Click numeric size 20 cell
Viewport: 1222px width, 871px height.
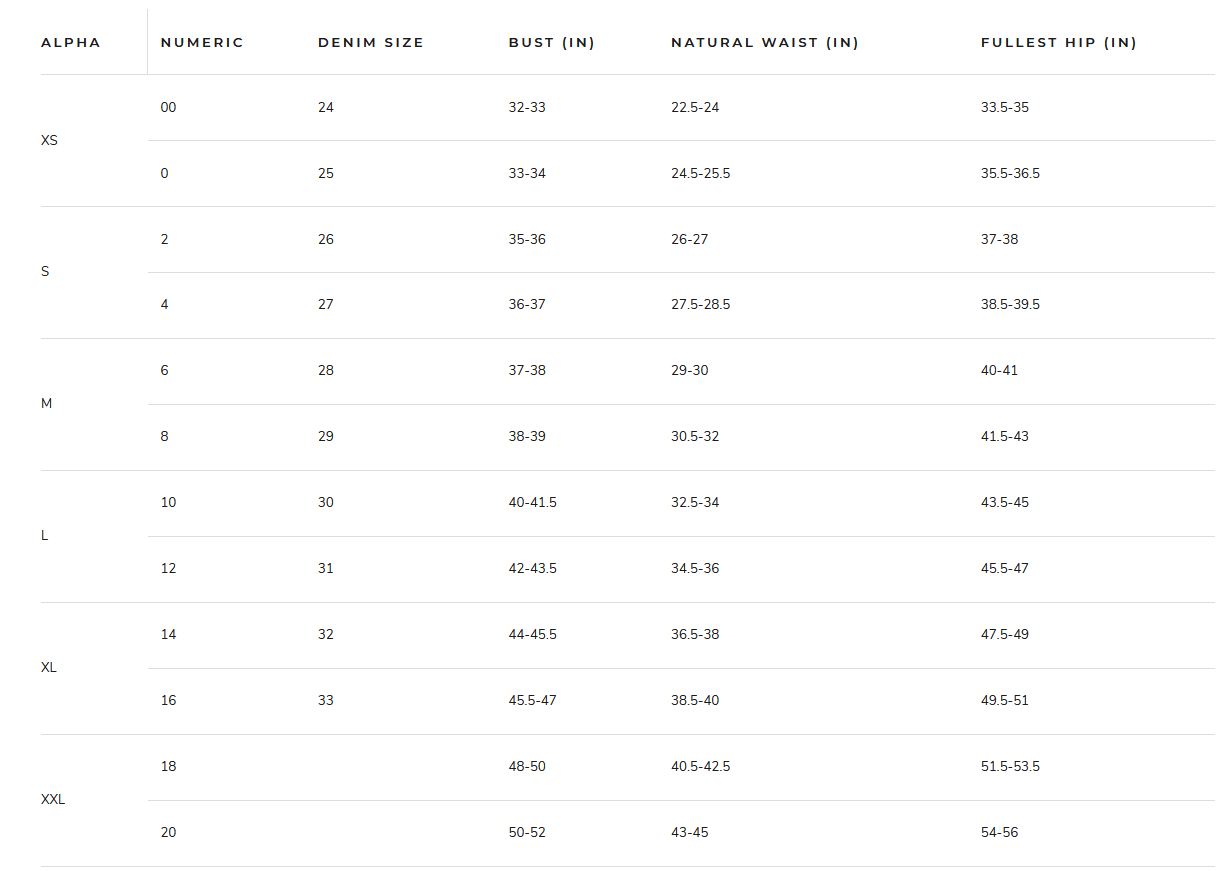[x=168, y=833]
